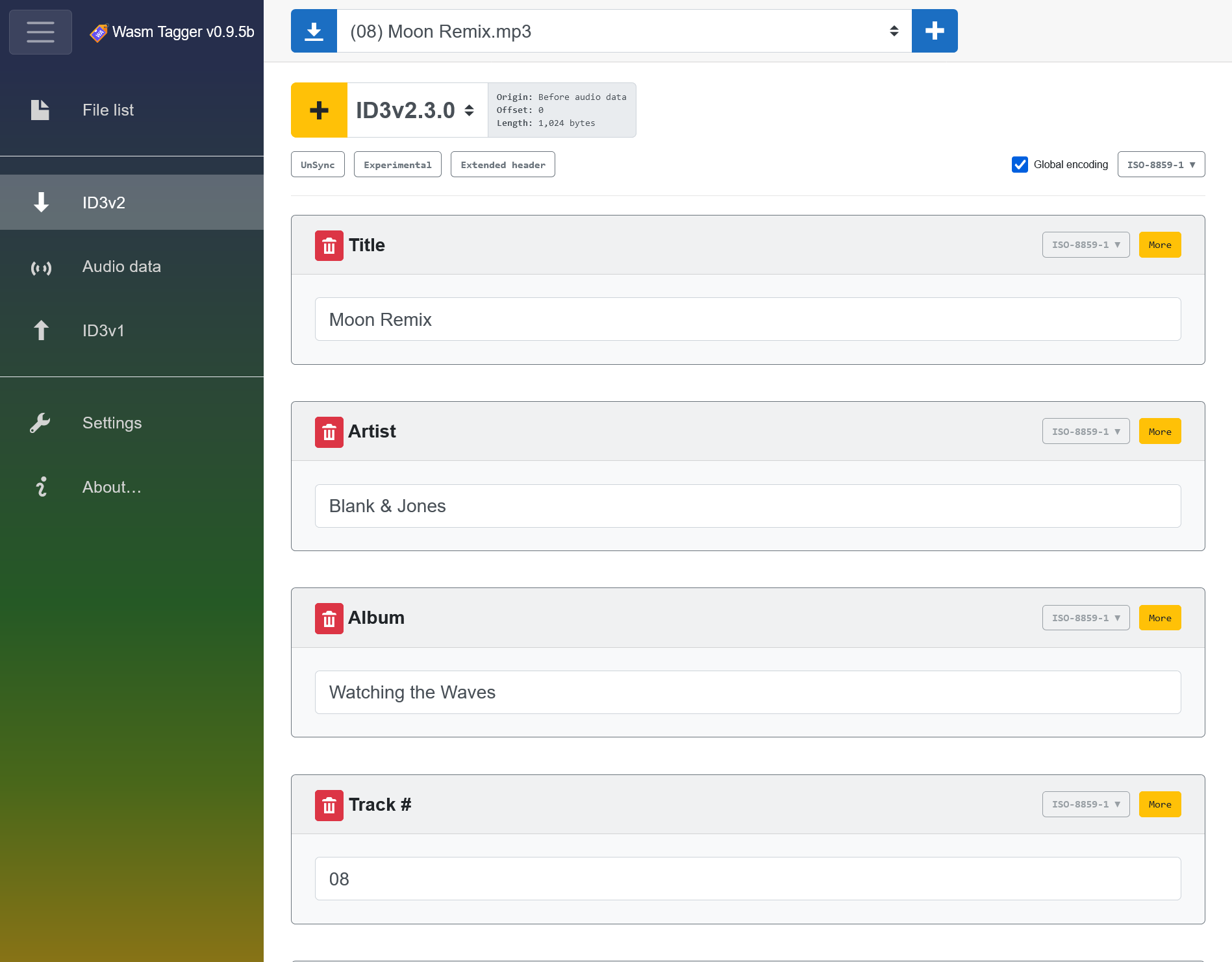This screenshot has height=962, width=1232.
Task: Toggle the UnSync flag
Action: (x=318, y=165)
